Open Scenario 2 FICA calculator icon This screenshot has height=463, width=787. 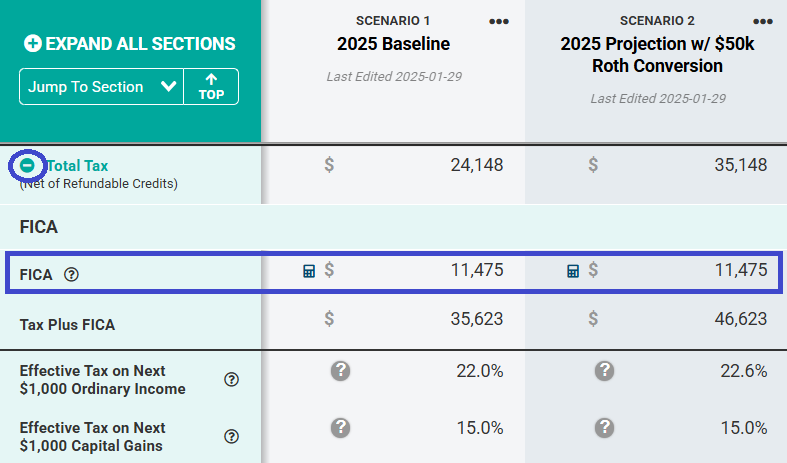573,270
